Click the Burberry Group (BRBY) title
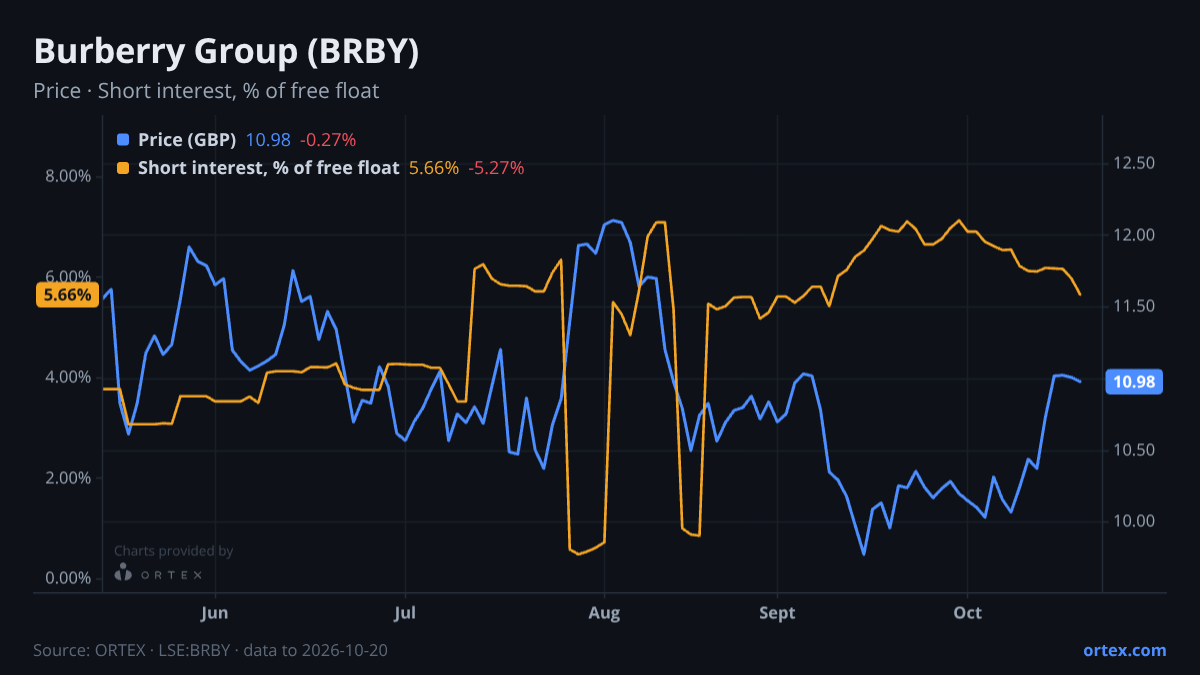1200x675 pixels. (226, 52)
